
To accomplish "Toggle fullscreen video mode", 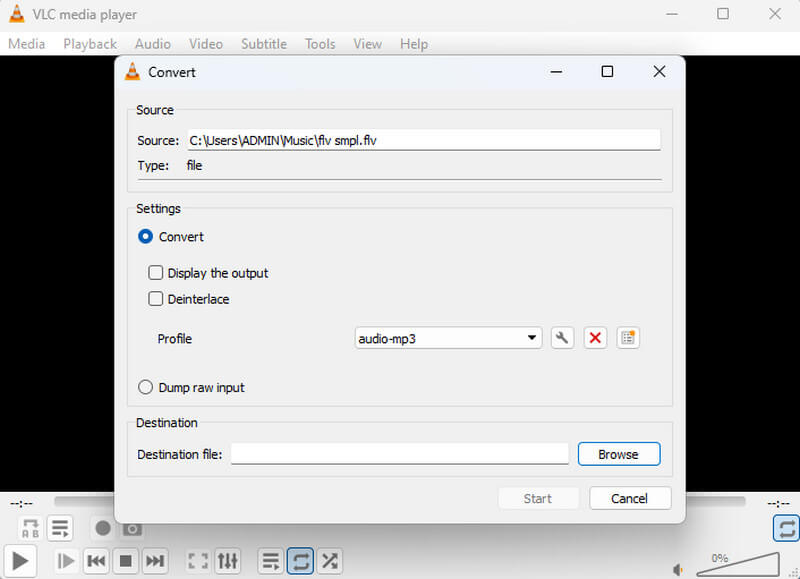I will tap(198, 561).
